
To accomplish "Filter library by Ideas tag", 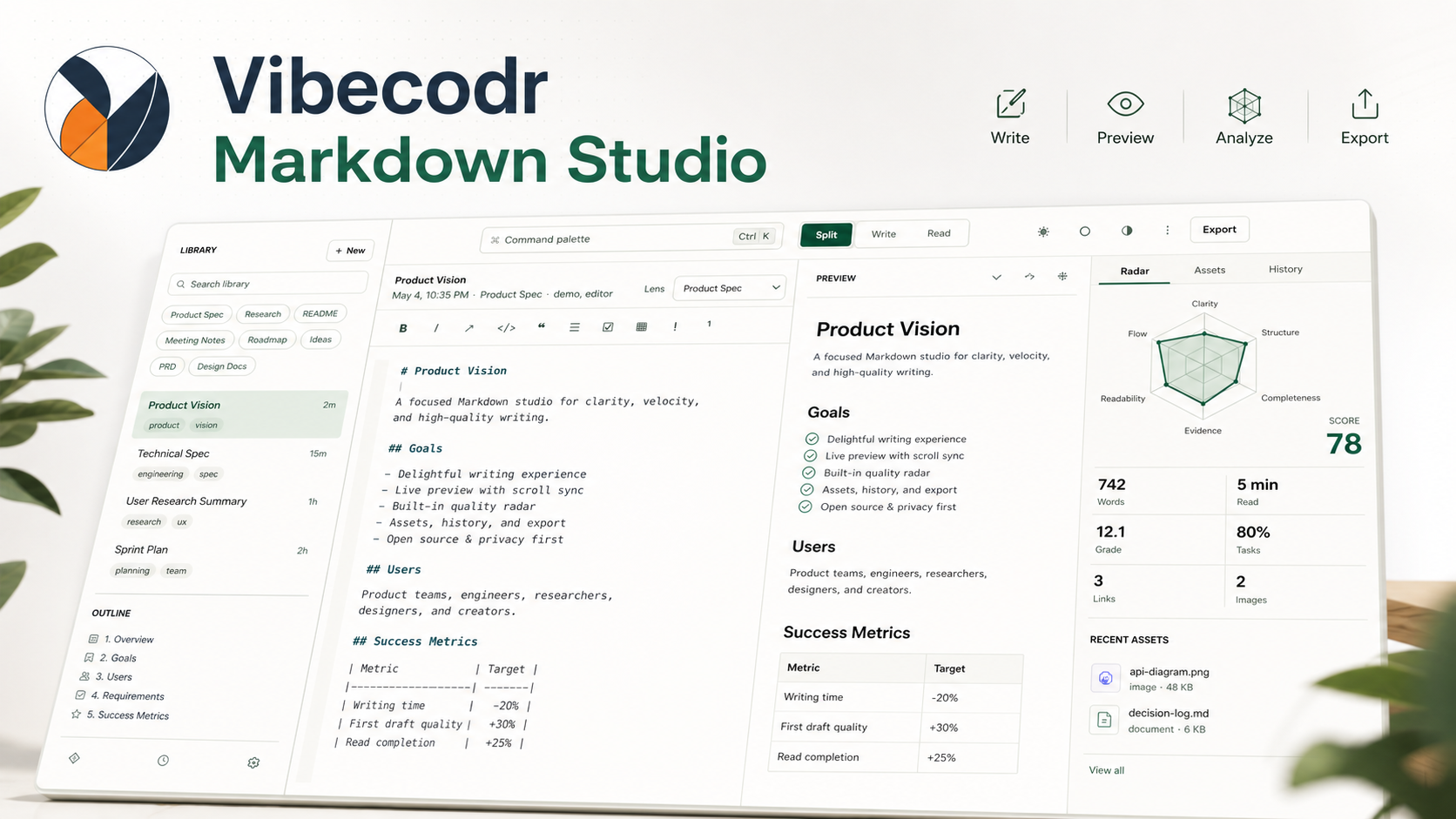I will pyautogui.click(x=320, y=339).
